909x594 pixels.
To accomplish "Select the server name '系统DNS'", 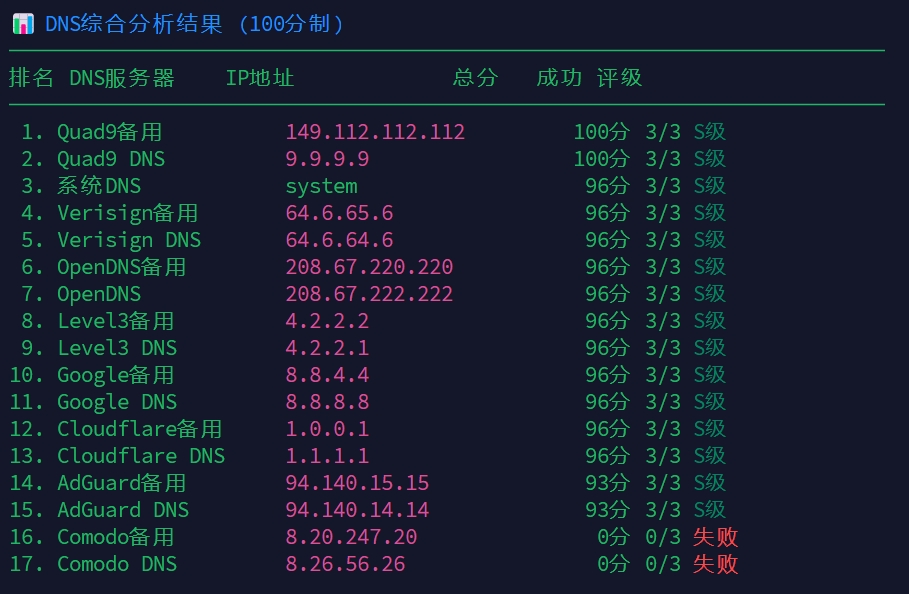I will pyautogui.click(x=99, y=186).
